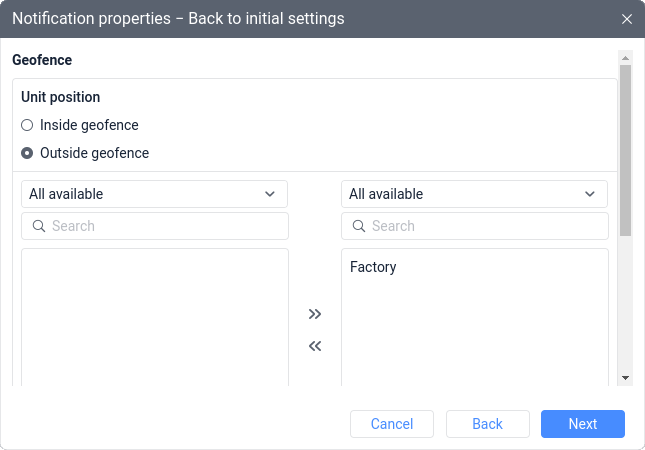Click the scrollbar down arrow
The height and width of the screenshot is (450, 645).
pos(625,378)
